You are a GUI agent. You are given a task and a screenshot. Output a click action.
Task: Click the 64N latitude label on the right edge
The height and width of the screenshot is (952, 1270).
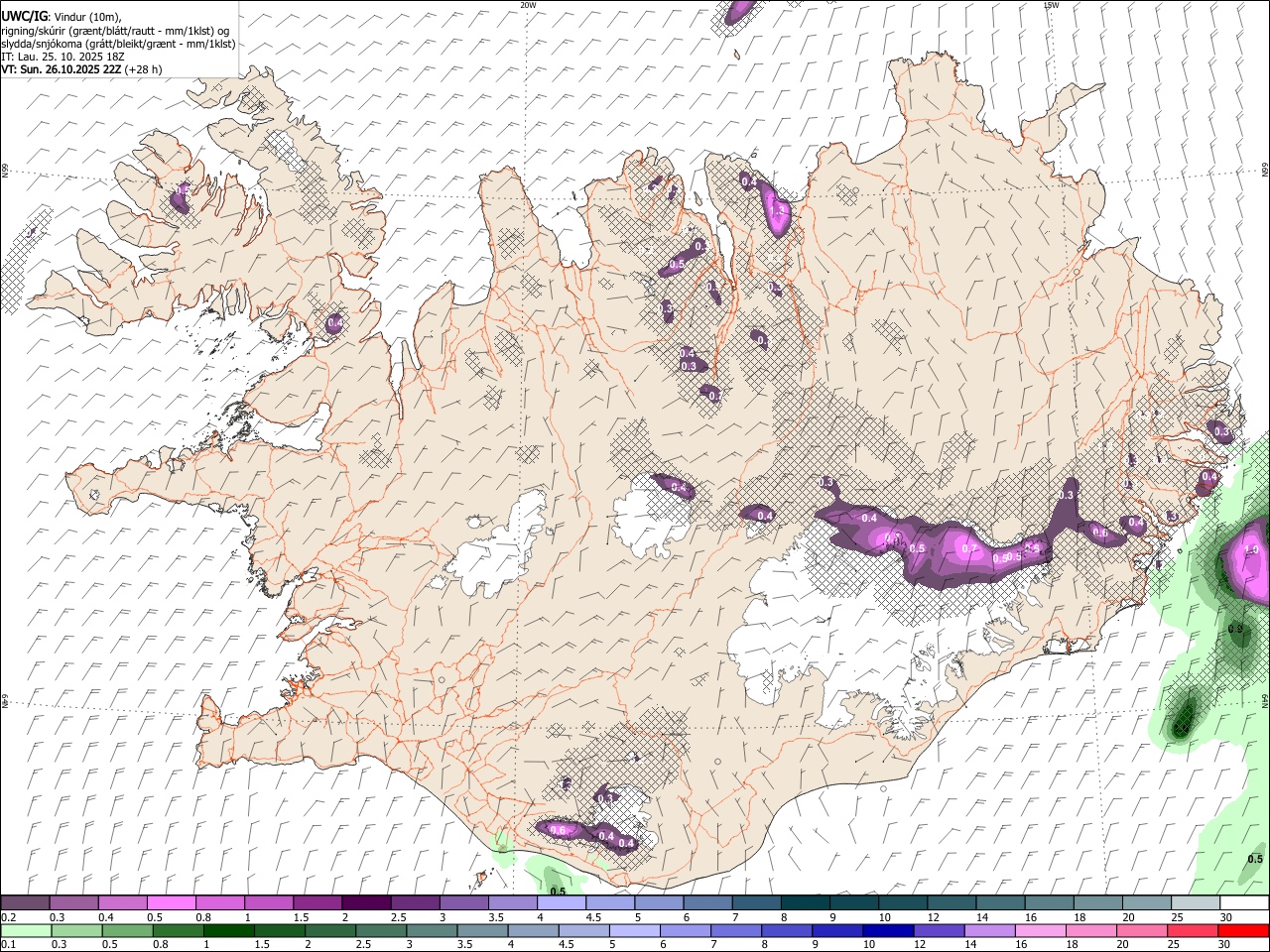(1264, 700)
